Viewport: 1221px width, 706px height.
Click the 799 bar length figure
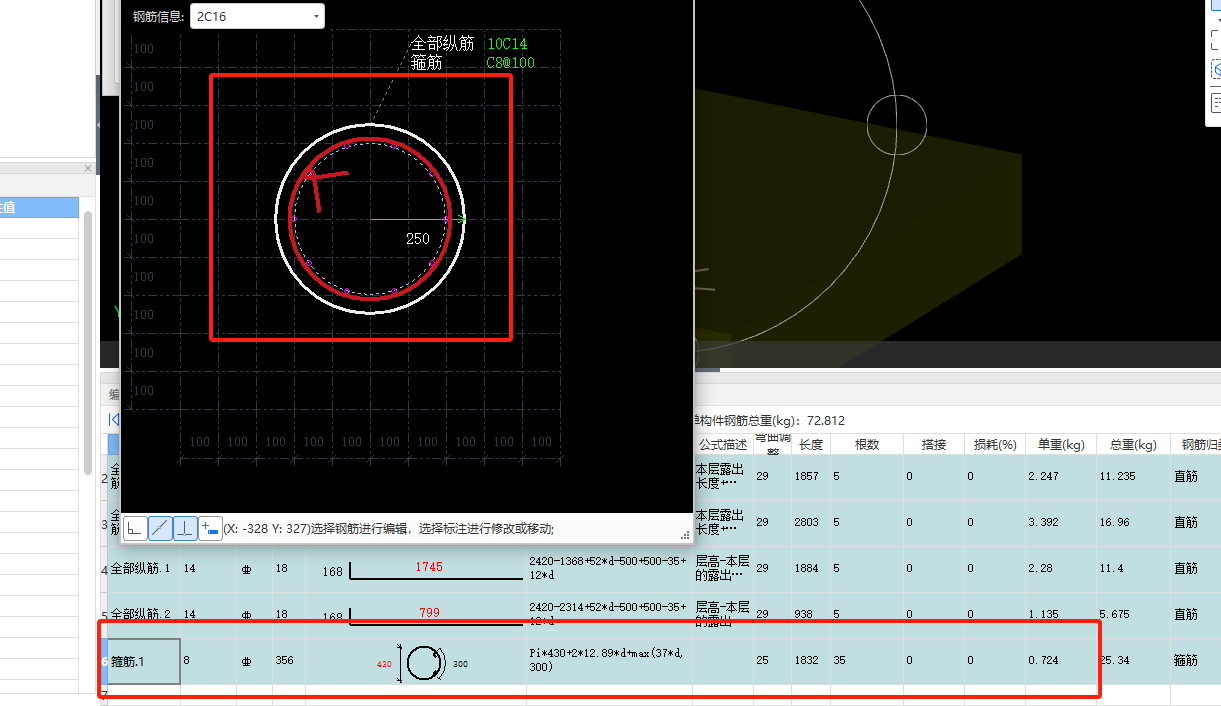pos(428,613)
